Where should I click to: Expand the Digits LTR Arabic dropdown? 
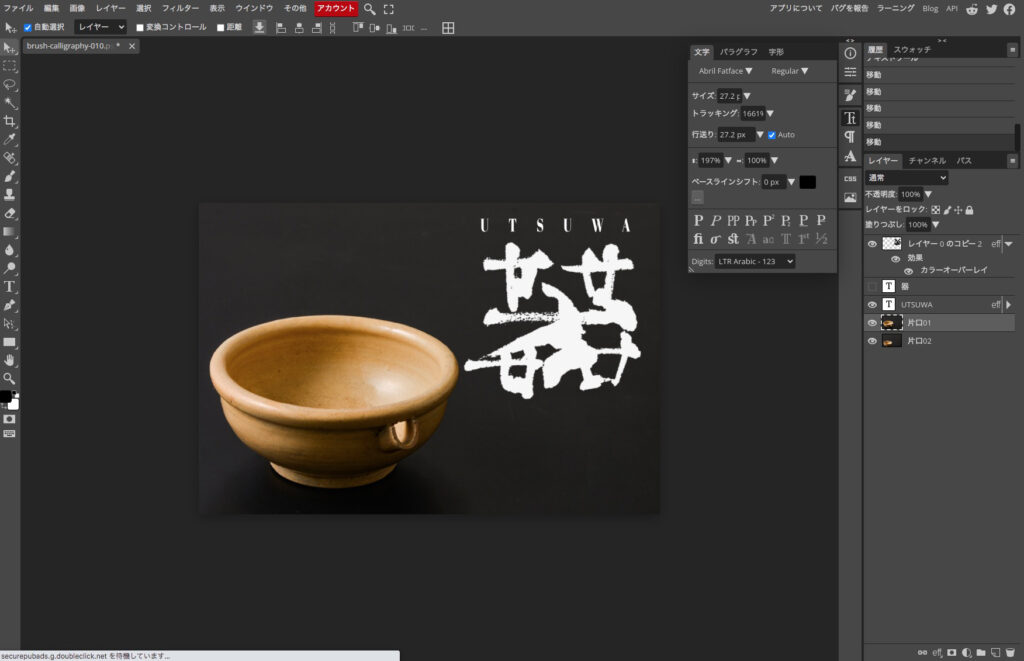click(755, 261)
